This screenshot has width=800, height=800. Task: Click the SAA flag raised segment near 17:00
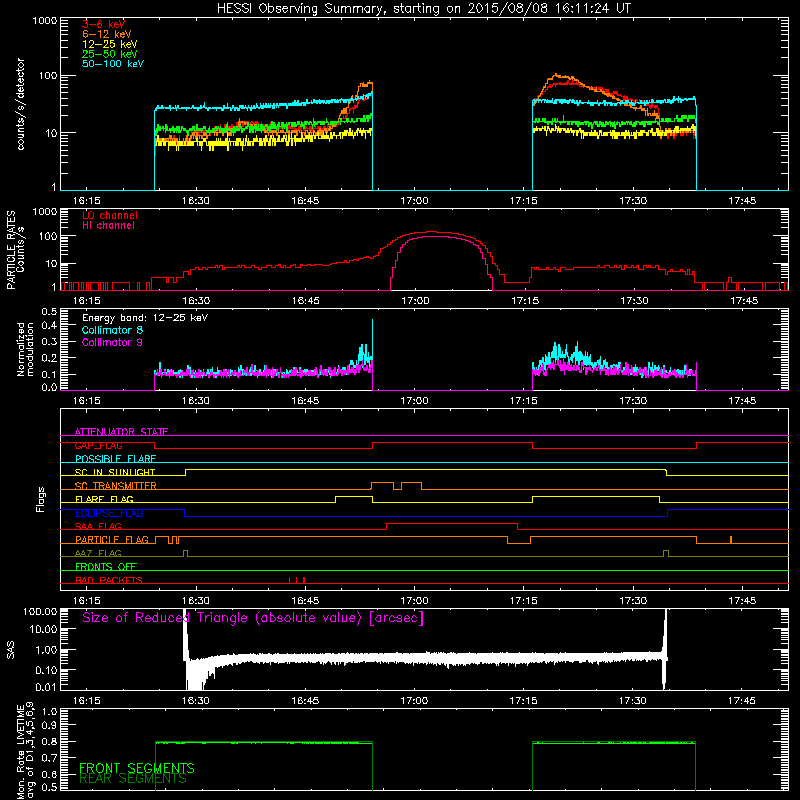coord(452,524)
